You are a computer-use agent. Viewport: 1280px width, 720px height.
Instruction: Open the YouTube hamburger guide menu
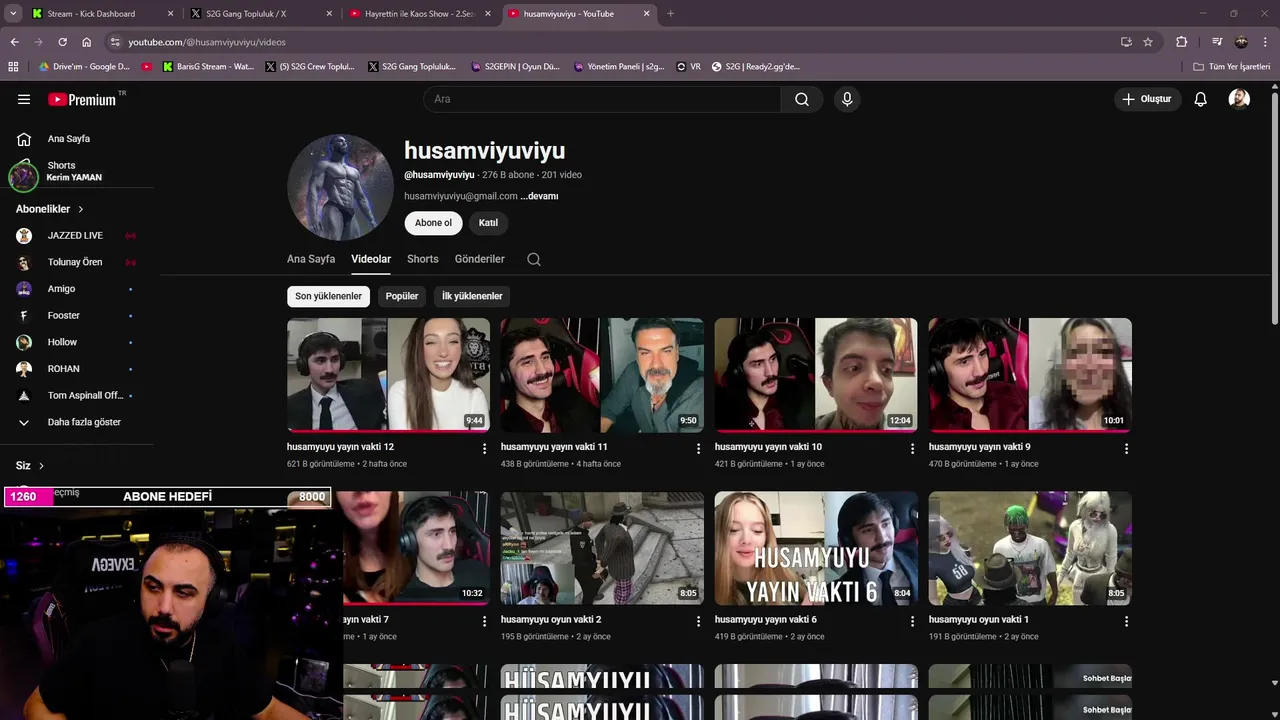[24, 99]
